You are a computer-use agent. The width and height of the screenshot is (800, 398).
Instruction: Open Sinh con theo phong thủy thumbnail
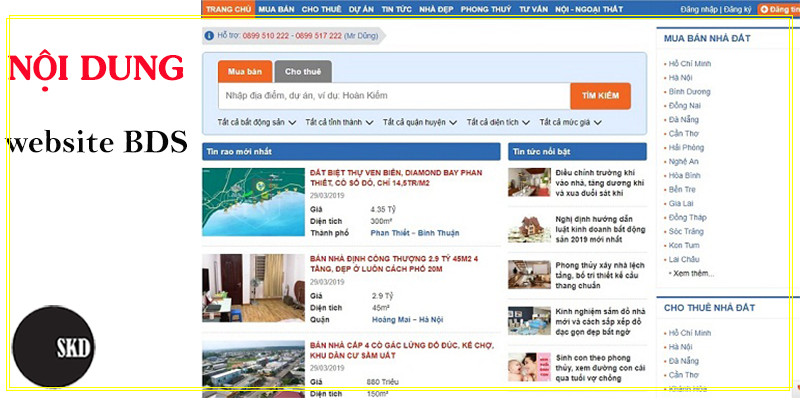point(529,367)
